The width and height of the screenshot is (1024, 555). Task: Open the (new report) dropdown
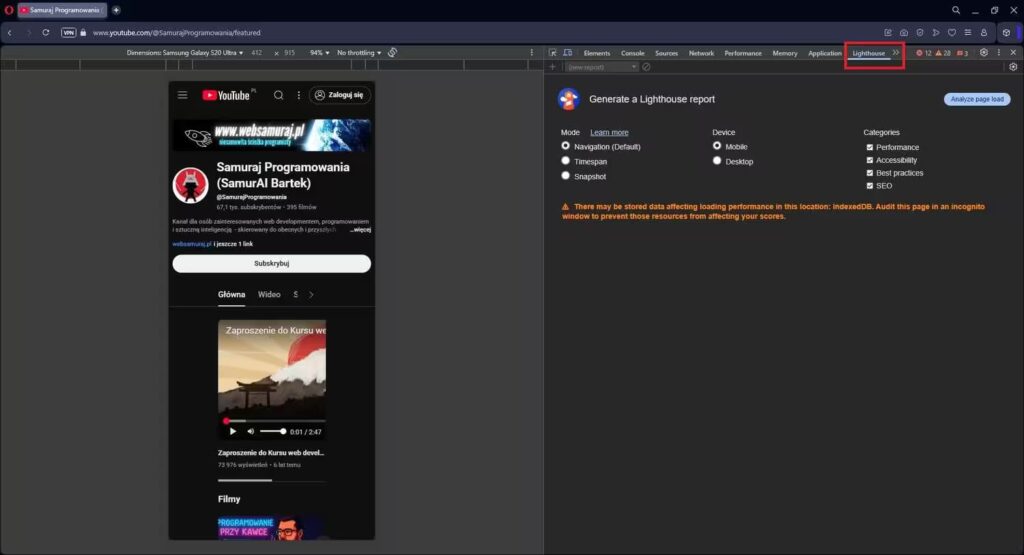click(601, 67)
